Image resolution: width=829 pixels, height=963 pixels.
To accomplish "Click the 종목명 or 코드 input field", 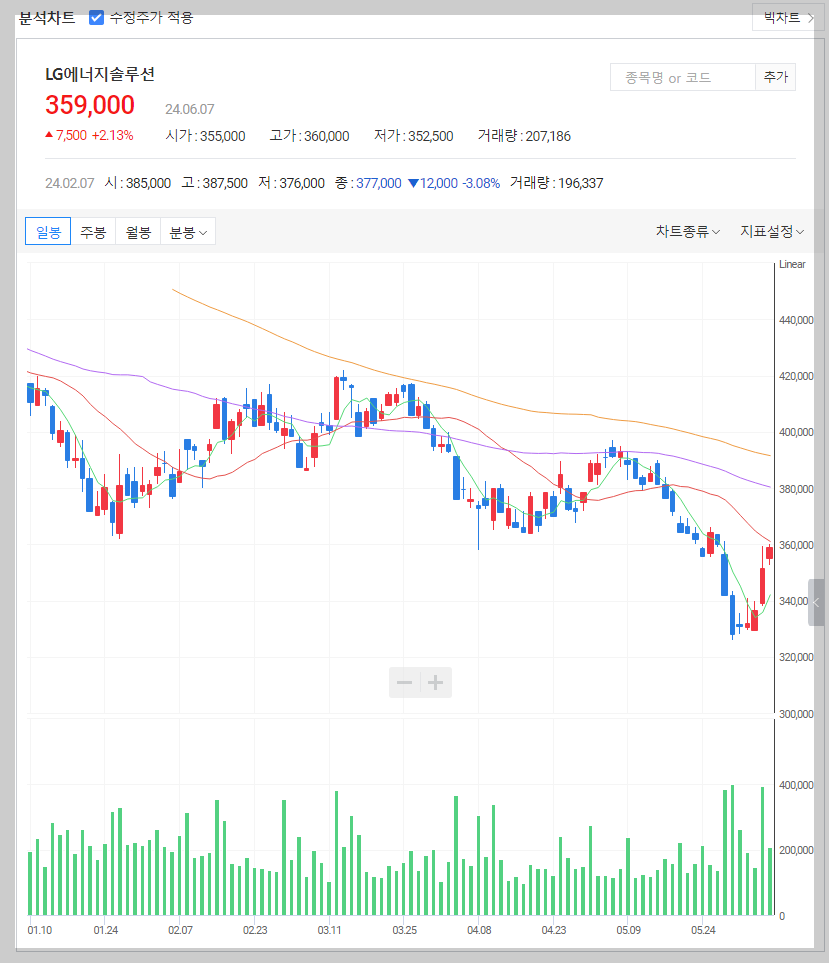I will 682,77.
